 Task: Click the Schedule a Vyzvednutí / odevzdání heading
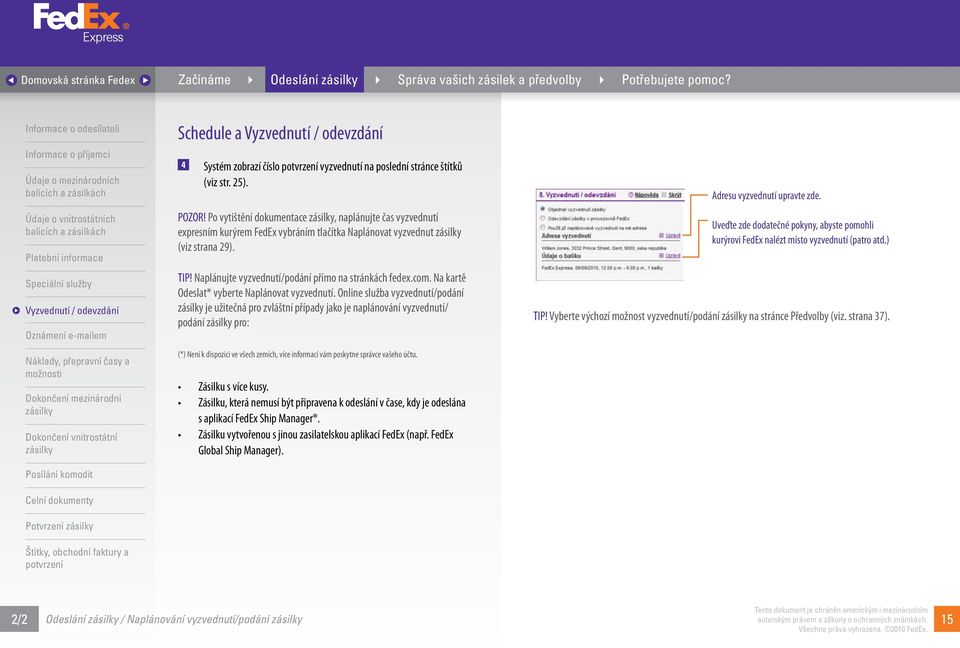pos(280,133)
